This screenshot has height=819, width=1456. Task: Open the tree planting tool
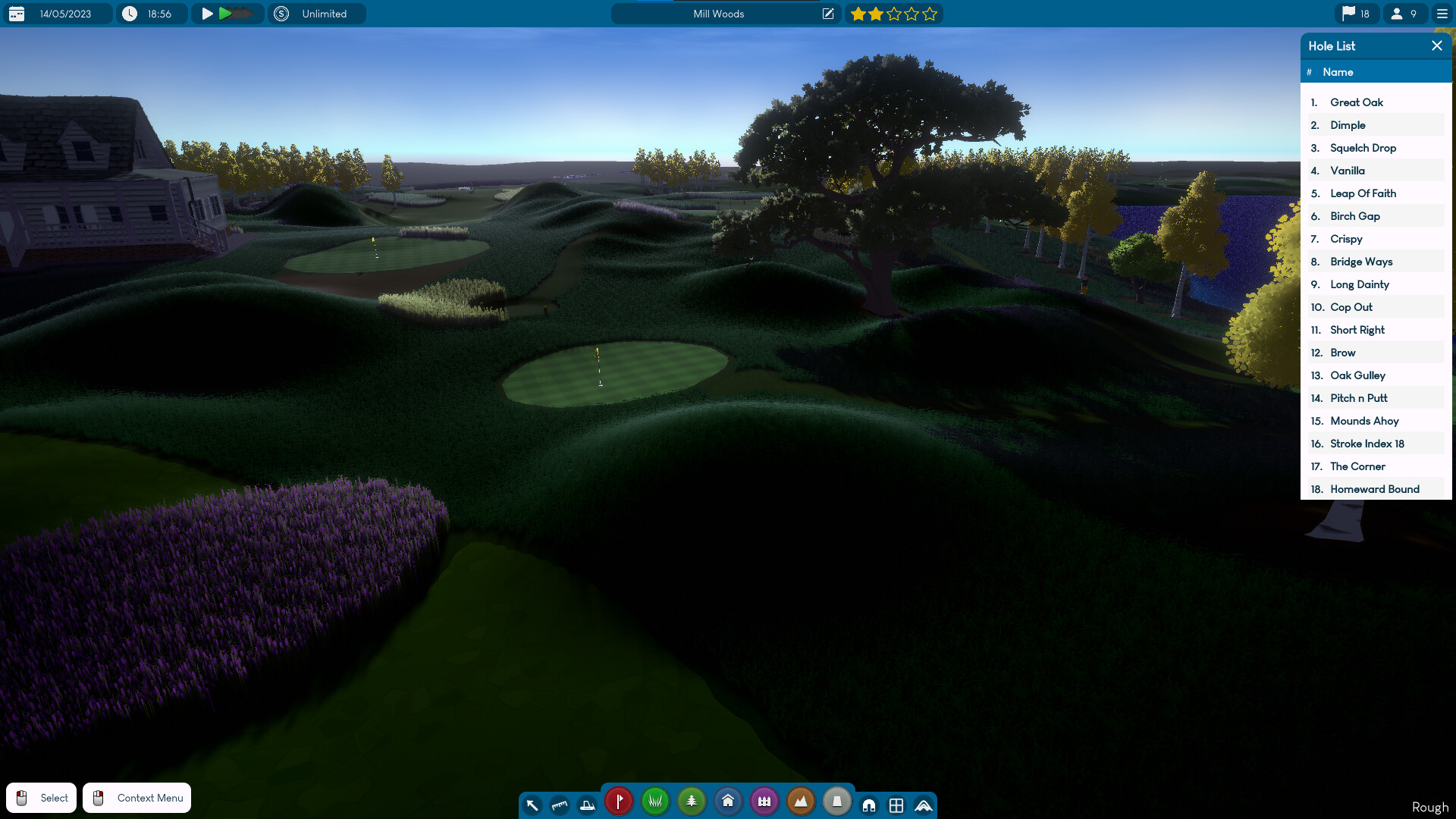(692, 801)
